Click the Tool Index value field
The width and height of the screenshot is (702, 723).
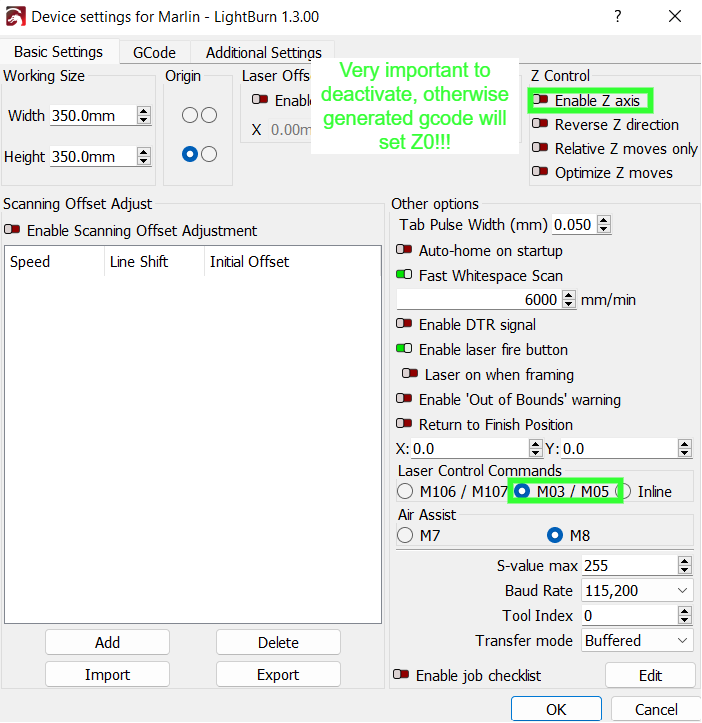click(x=630, y=616)
